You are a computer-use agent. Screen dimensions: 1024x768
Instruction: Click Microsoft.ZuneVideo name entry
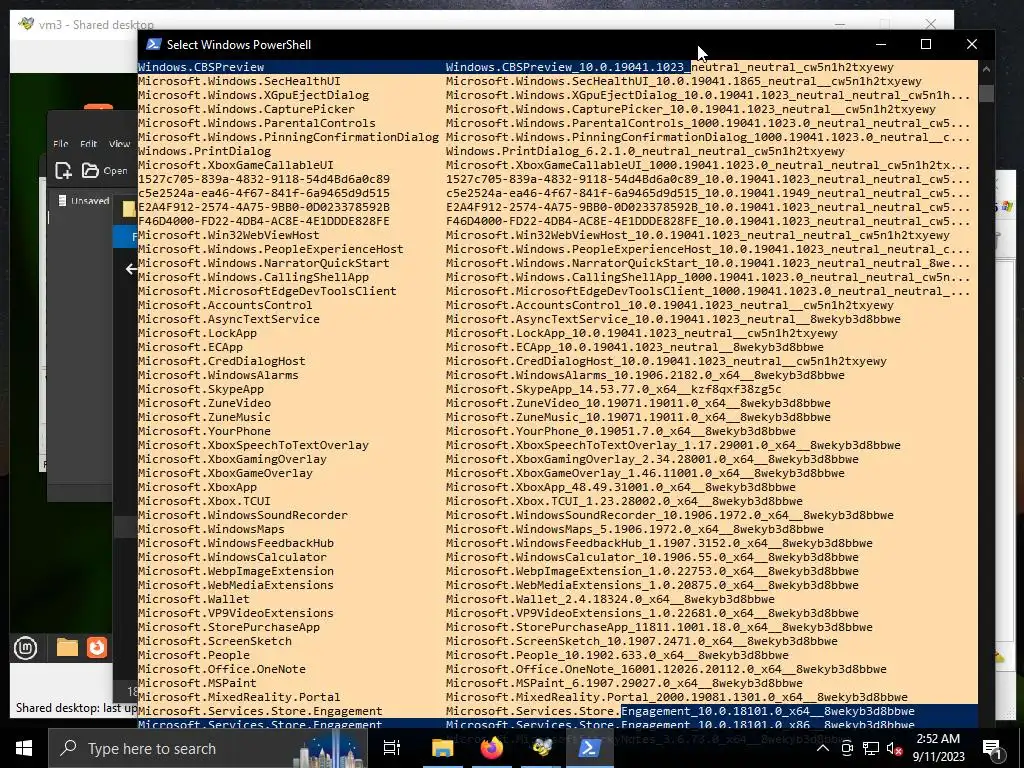click(x=204, y=403)
